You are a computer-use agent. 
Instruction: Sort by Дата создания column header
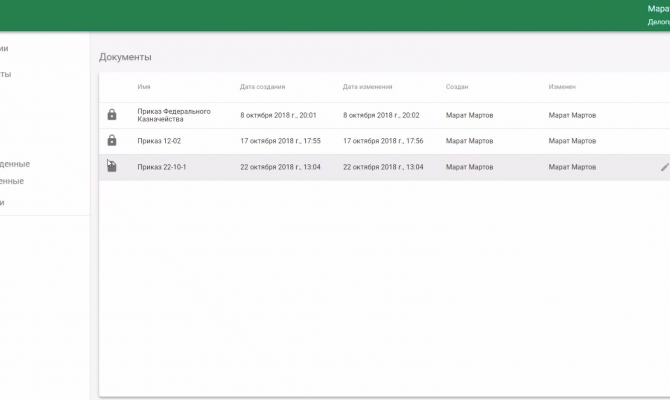pyautogui.click(x=262, y=87)
